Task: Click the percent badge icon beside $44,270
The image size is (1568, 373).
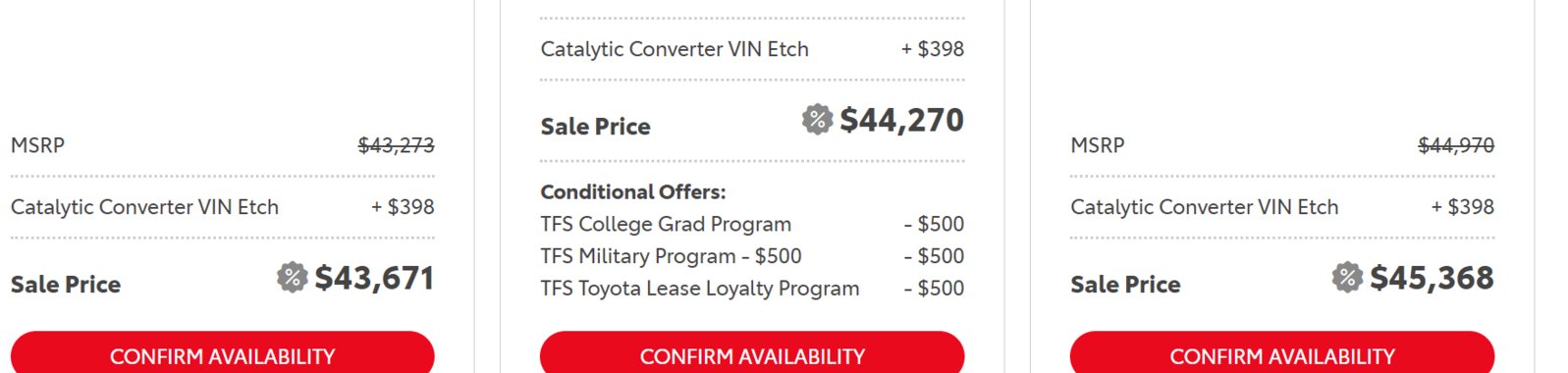Action: [817, 120]
